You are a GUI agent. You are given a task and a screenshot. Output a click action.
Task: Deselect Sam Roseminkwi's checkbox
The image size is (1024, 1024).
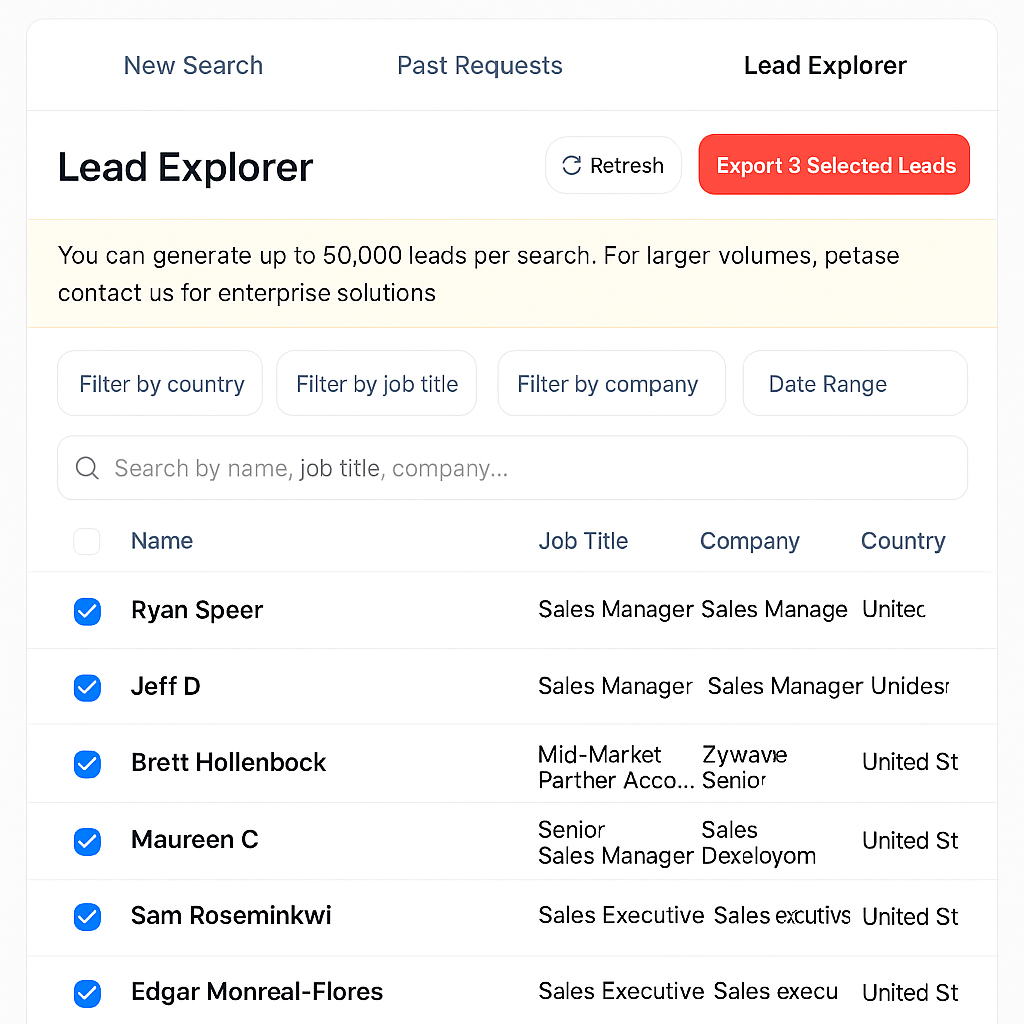(87, 917)
